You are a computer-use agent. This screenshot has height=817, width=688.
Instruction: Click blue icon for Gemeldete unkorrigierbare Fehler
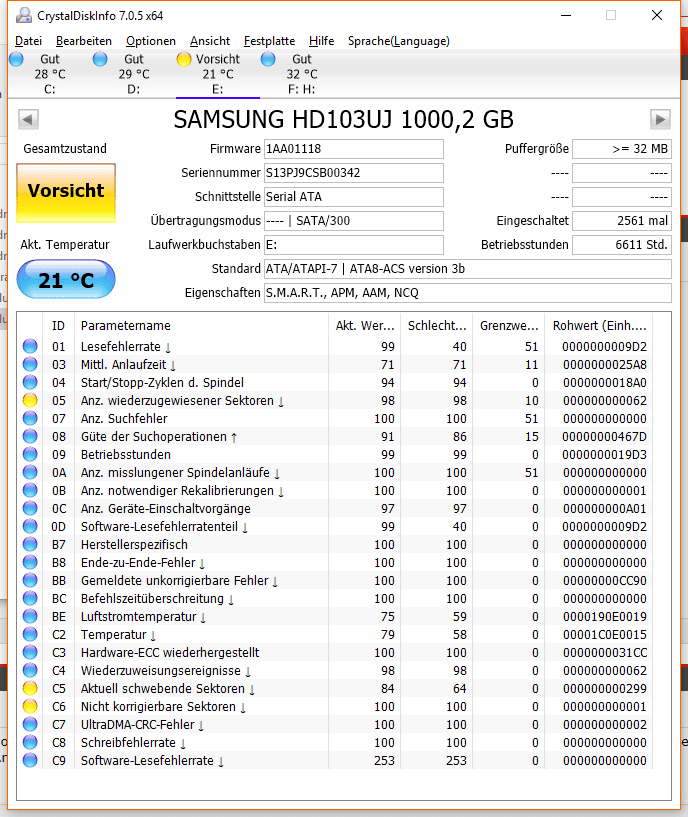pos(30,580)
